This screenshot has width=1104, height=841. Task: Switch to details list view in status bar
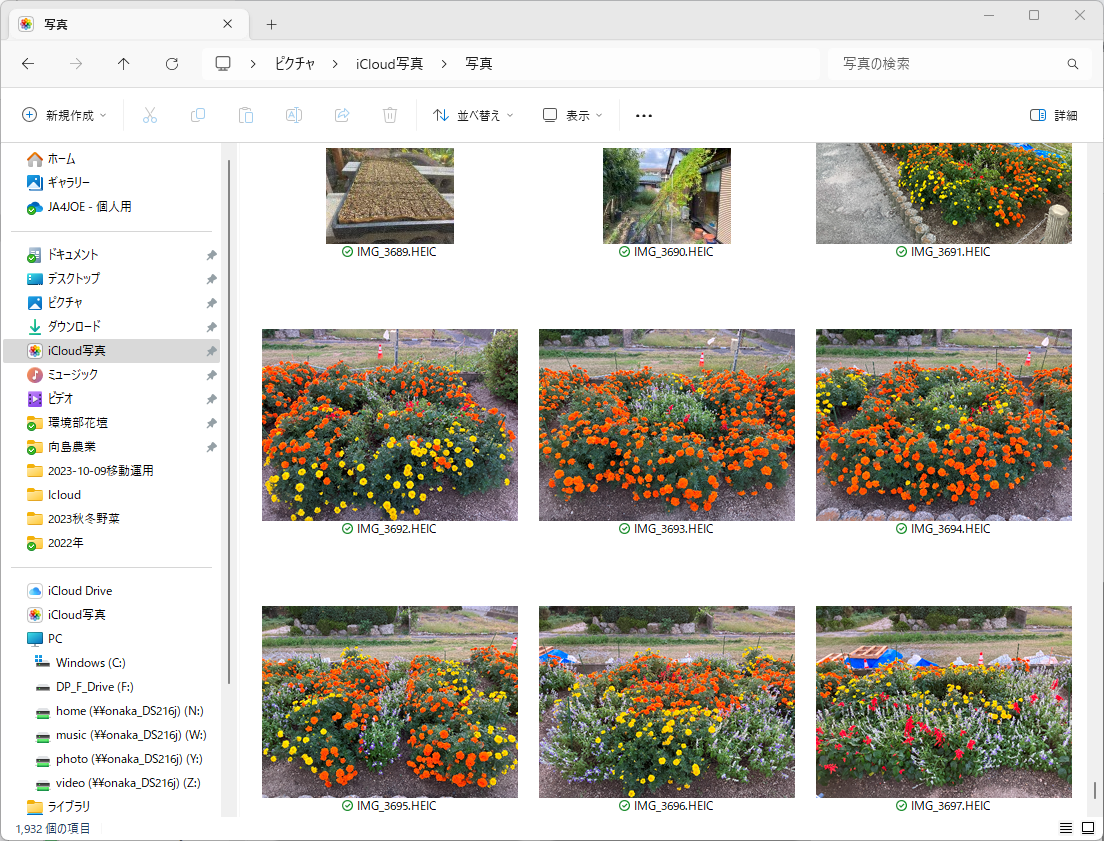point(1066,828)
